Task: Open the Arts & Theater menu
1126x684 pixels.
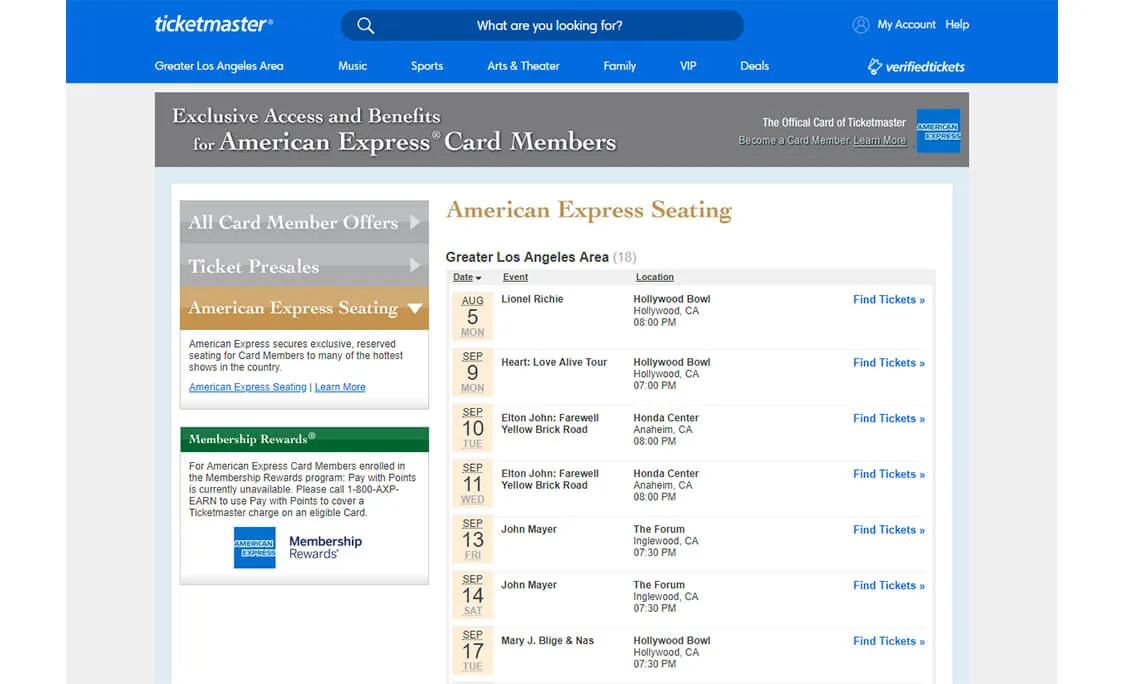Action: point(523,66)
